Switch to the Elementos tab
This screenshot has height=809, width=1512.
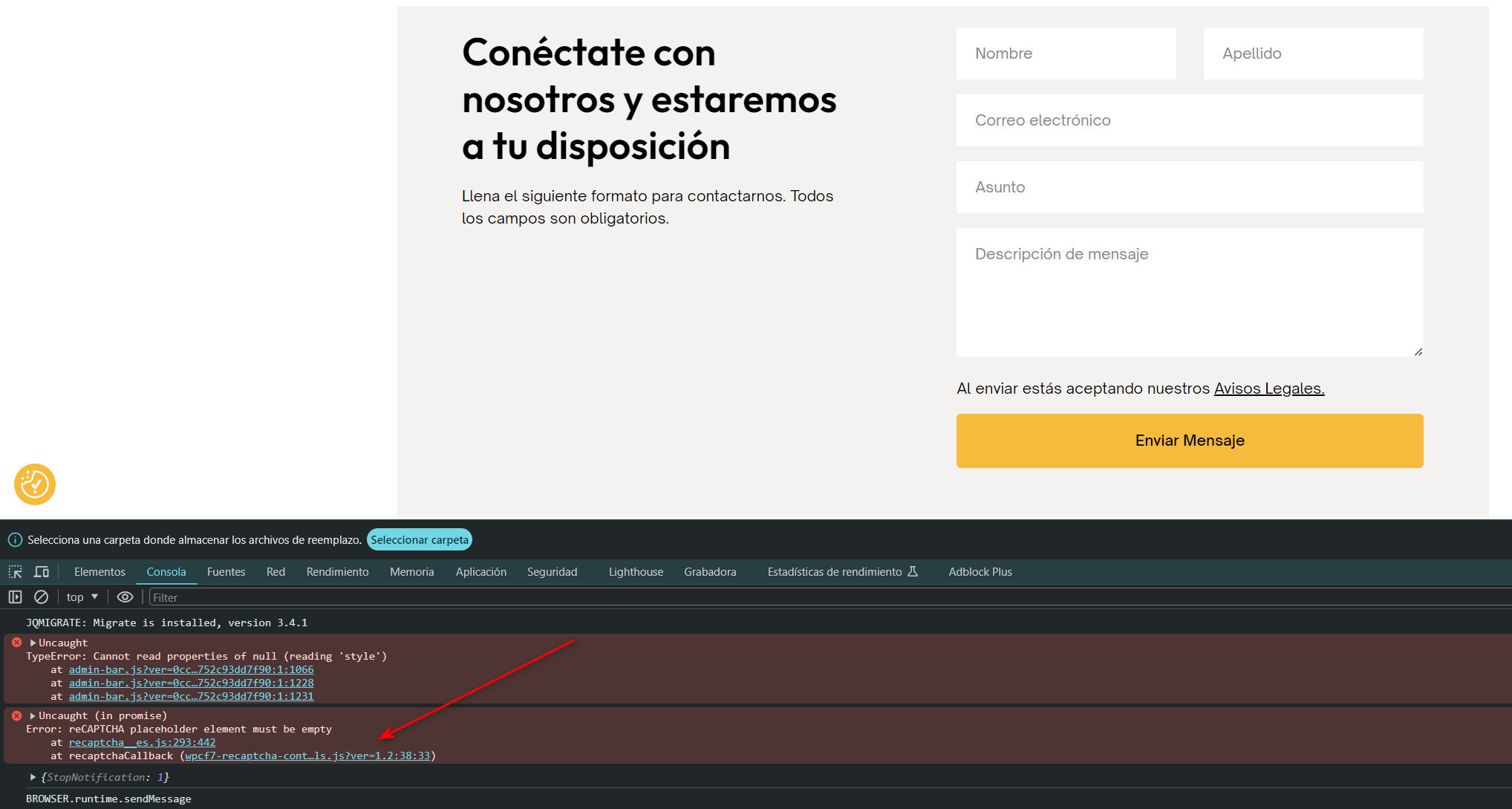click(x=100, y=572)
